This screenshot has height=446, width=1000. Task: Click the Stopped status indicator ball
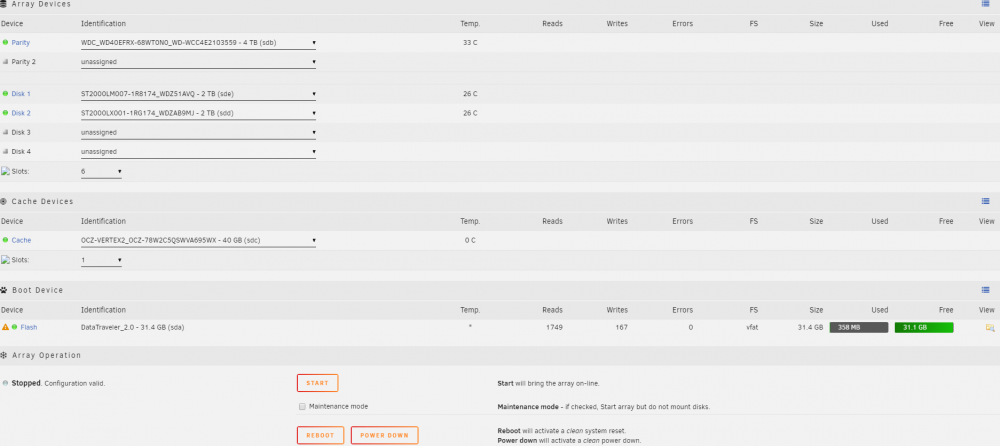tap(5, 383)
